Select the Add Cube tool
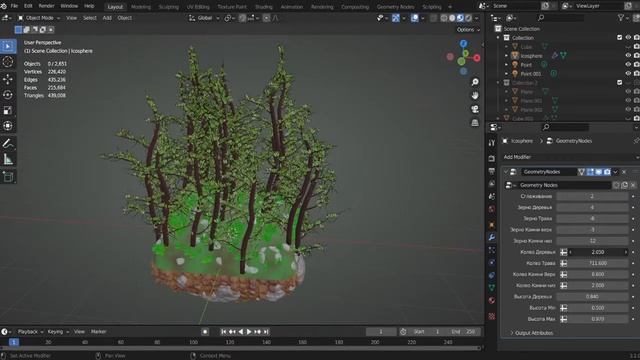The height and width of the screenshot is (360, 640). (x=8, y=177)
